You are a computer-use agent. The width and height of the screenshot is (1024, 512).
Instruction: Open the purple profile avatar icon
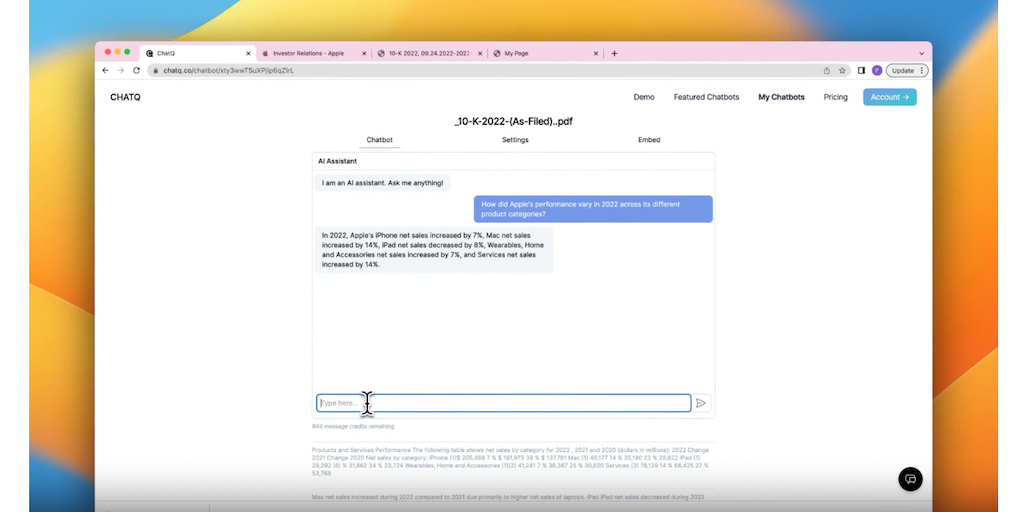877,71
